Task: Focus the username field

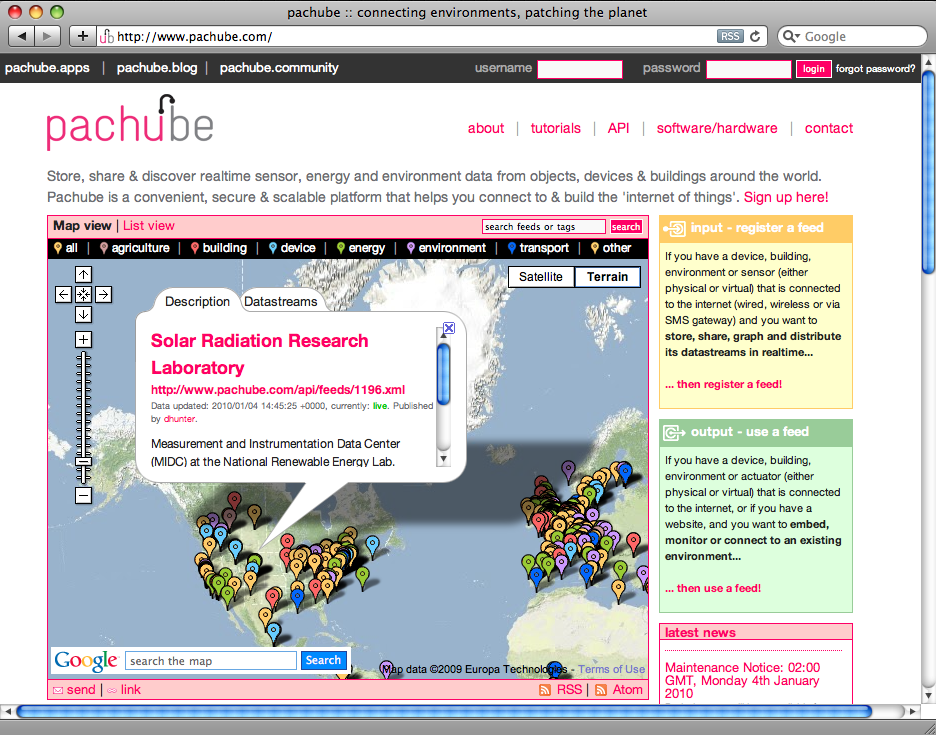Action: 580,69
